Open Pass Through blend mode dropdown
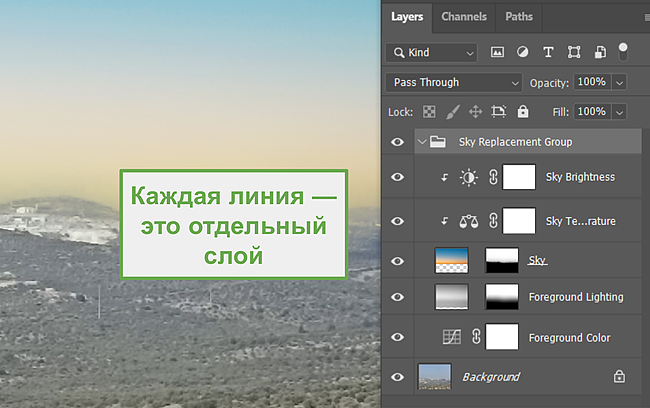This screenshot has width=650, height=408. 454,83
